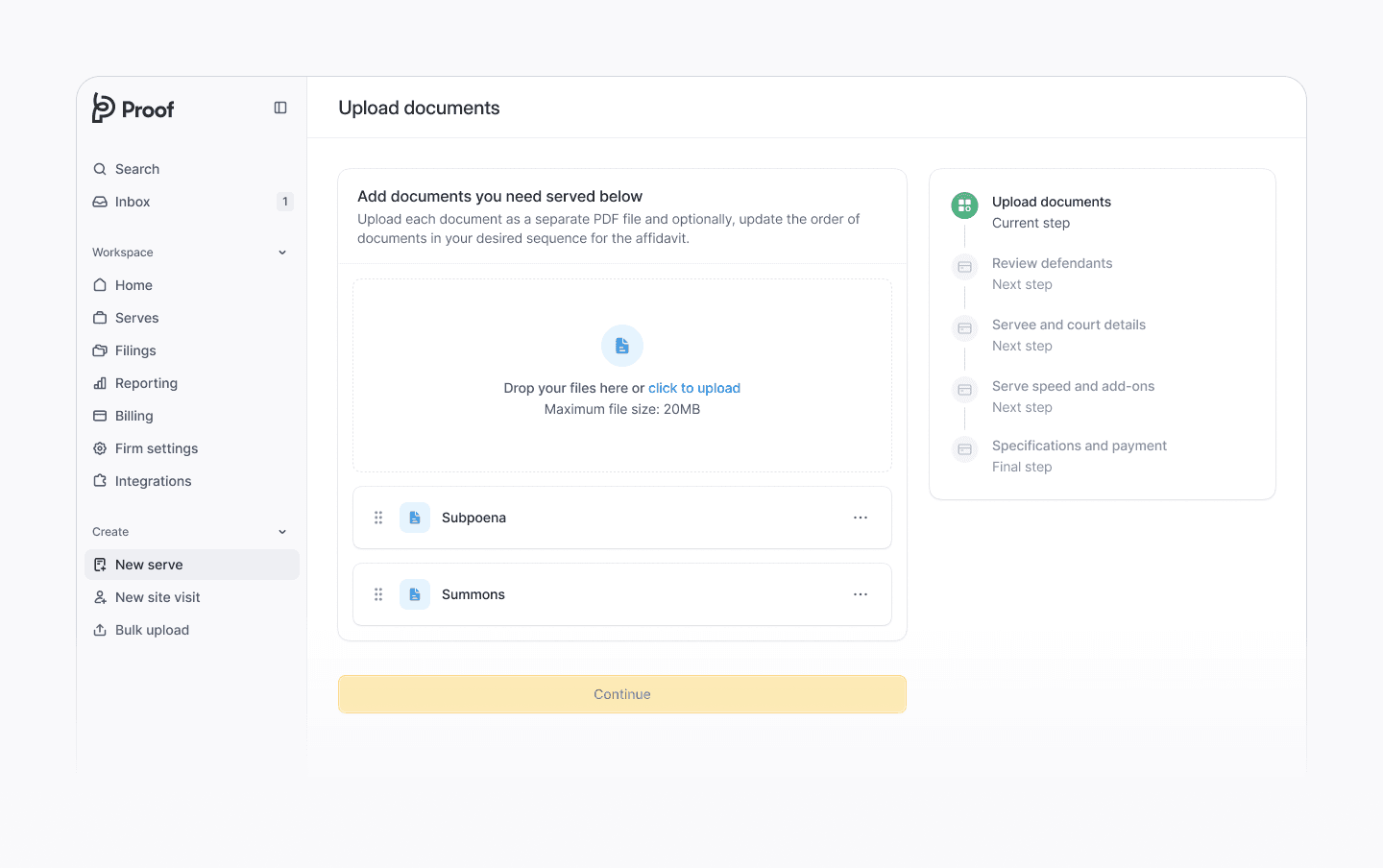The width and height of the screenshot is (1383, 868).
Task: Click the Billing card icon
Action: click(100, 415)
